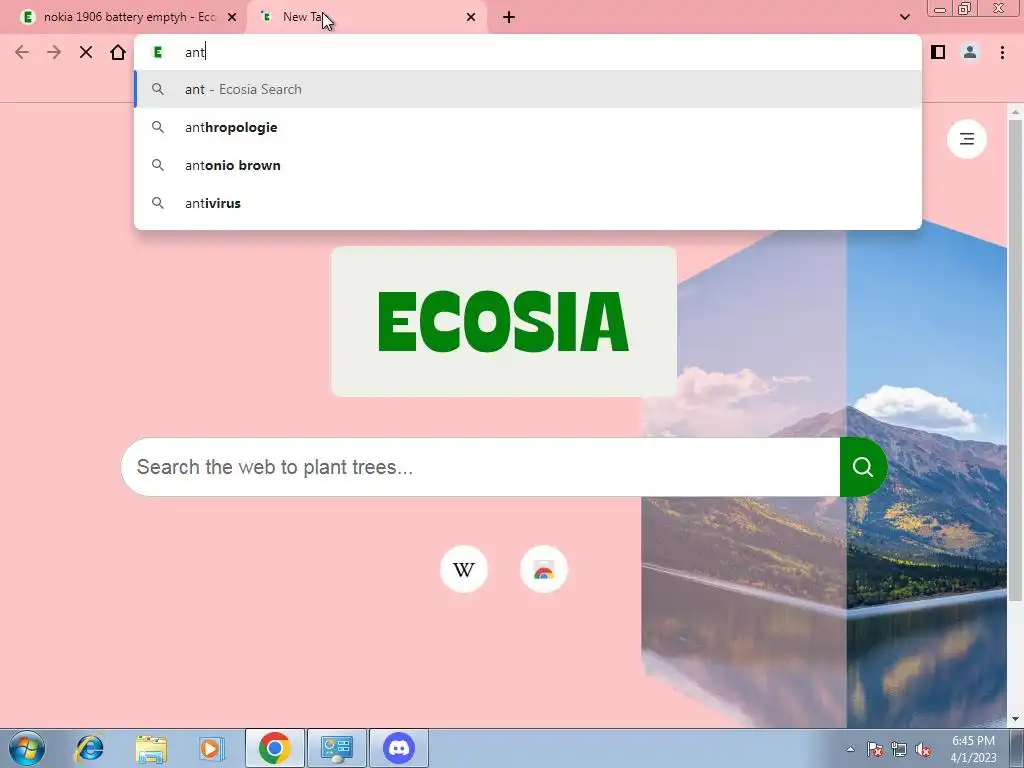Click the browser forward arrow
Viewport: 1024px width, 768px height.
coord(54,52)
